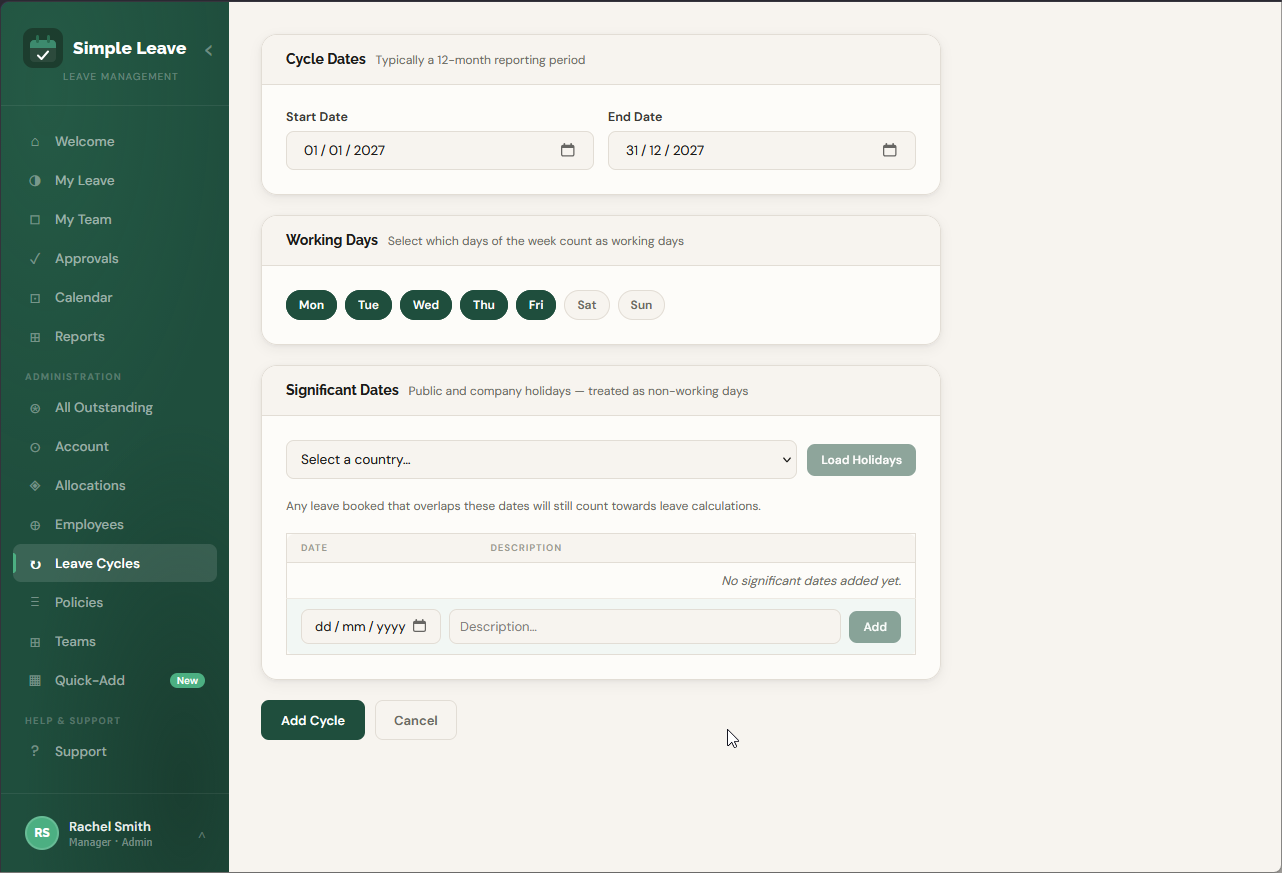Open the significant date calendar picker icon
The height and width of the screenshot is (873, 1282).
coord(420,626)
